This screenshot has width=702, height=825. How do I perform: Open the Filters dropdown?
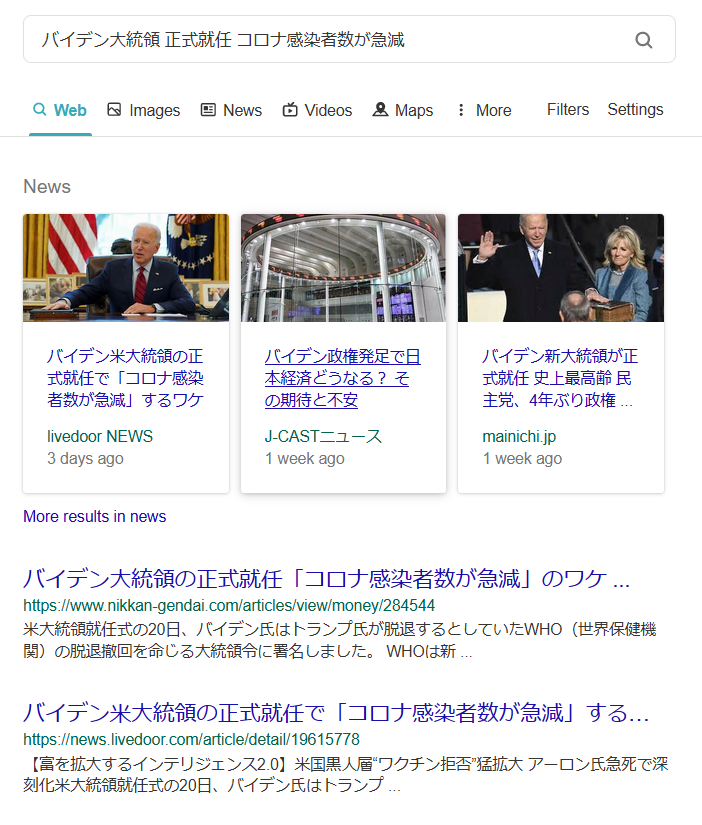[568, 110]
